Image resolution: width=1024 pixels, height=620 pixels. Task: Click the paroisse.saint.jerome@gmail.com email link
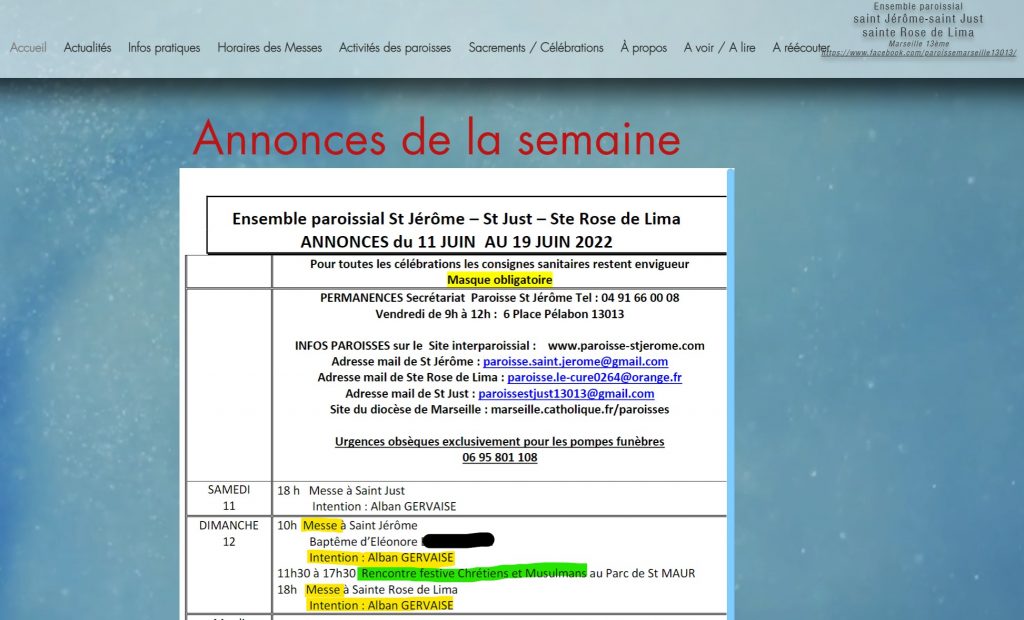[575, 361]
